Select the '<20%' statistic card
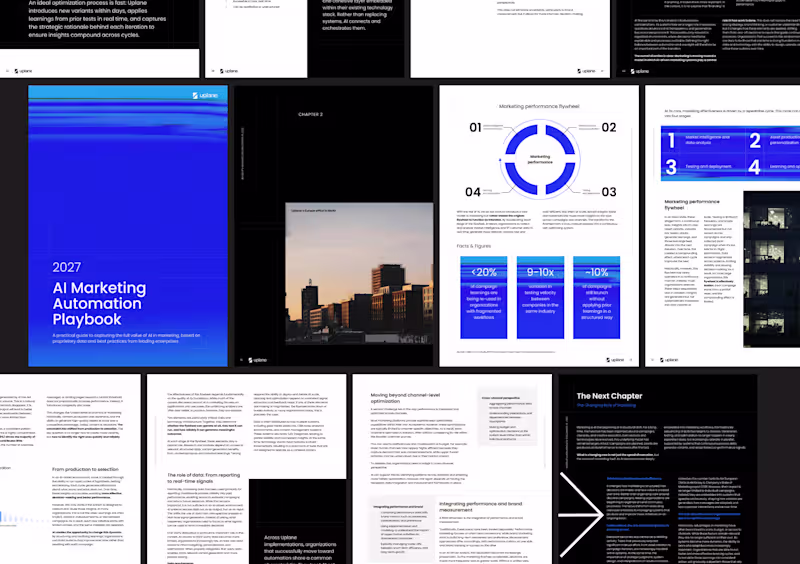800x564 pixels. coord(484,298)
